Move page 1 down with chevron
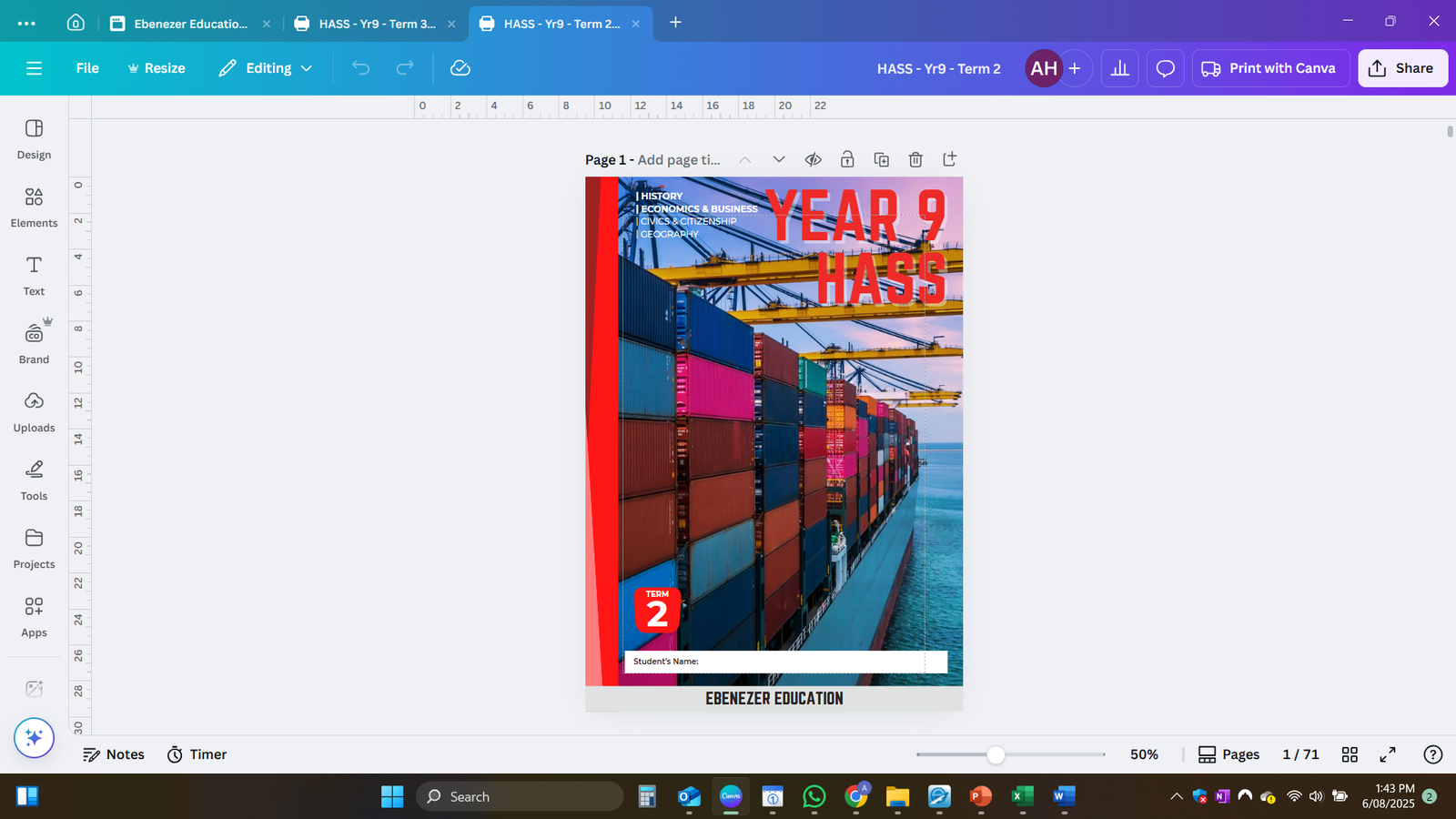 click(779, 159)
